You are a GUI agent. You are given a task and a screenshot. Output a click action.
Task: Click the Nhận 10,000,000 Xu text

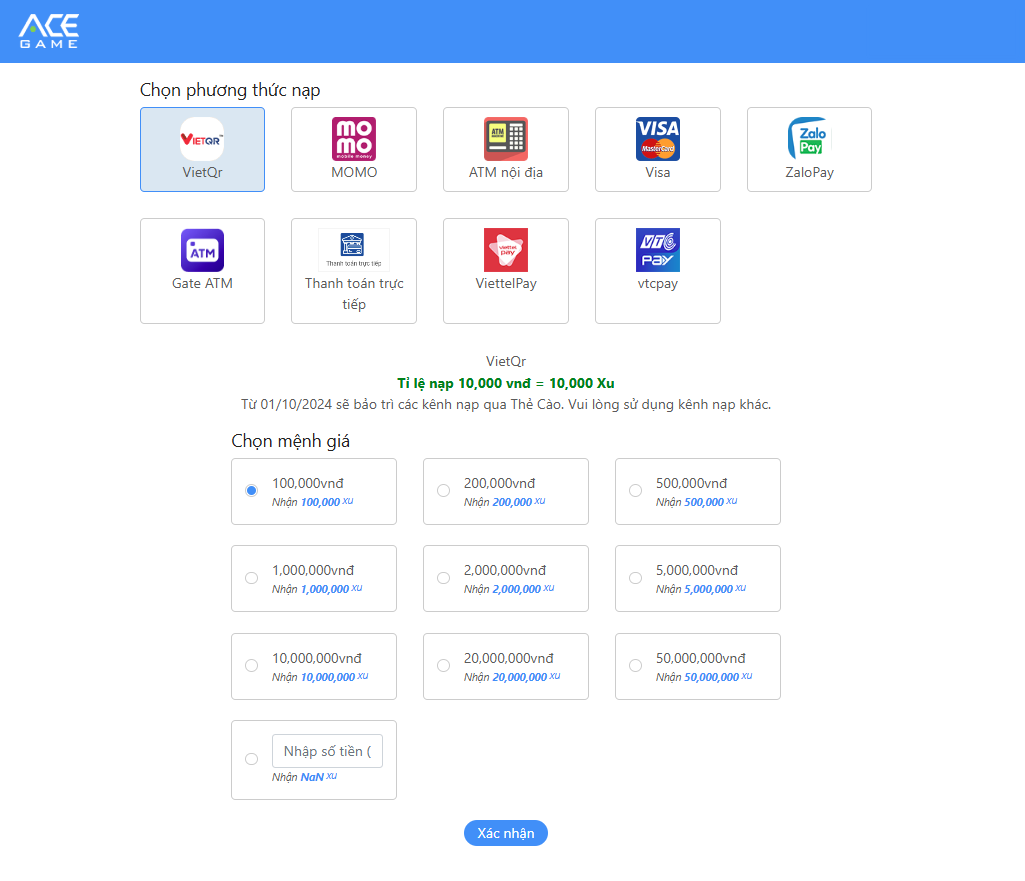coord(320,677)
